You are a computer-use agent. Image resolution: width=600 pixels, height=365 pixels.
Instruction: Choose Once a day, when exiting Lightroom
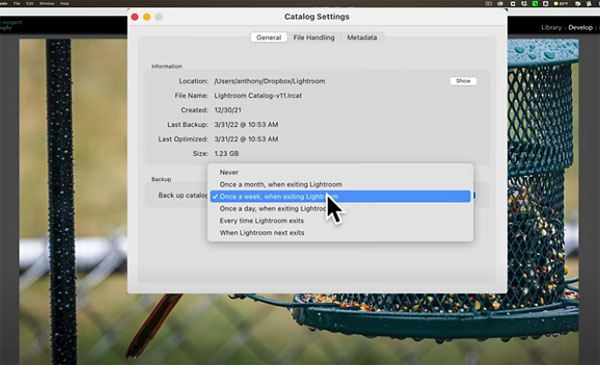pyautogui.click(x=340, y=209)
